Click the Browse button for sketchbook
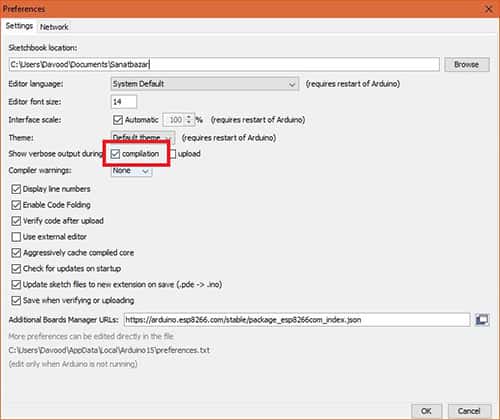This screenshot has width=500, height=420. pyautogui.click(x=467, y=64)
